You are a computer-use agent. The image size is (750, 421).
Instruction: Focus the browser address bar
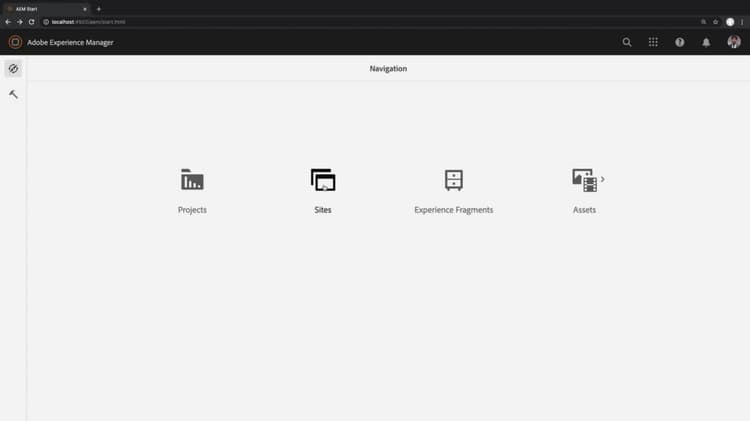(x=373, y=22)
